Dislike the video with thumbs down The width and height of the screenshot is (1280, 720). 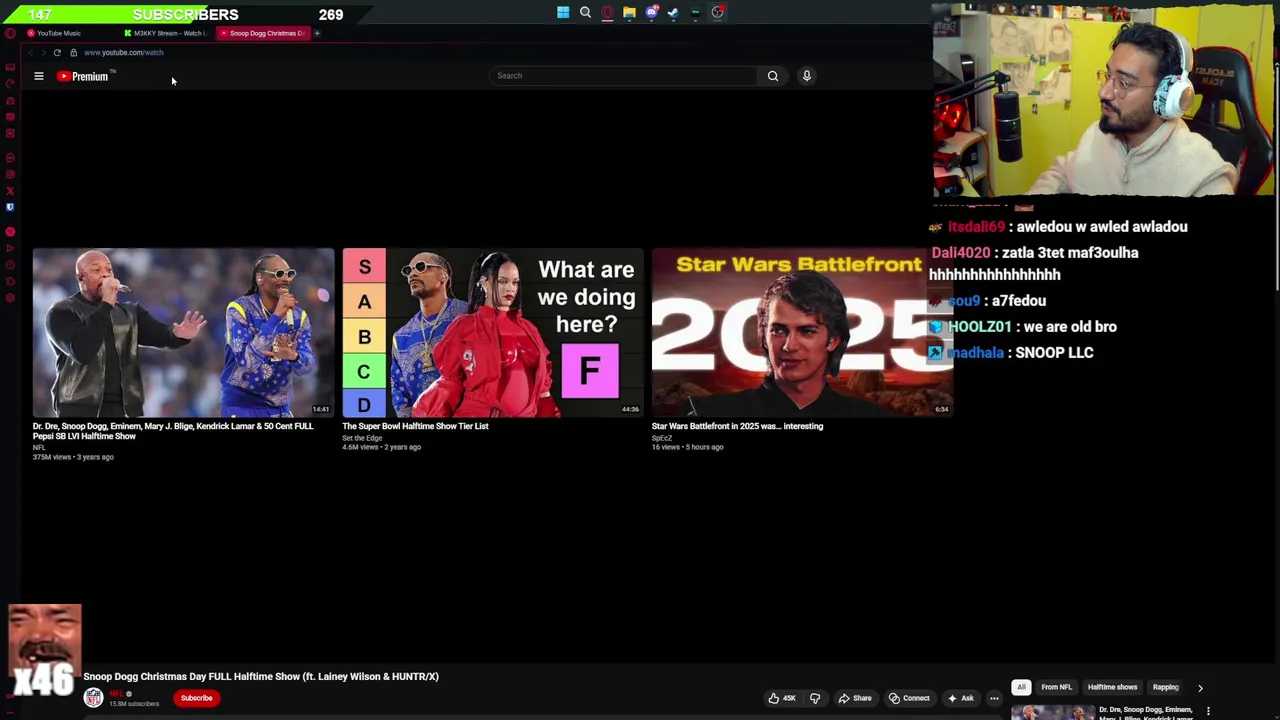coord(815,698)
